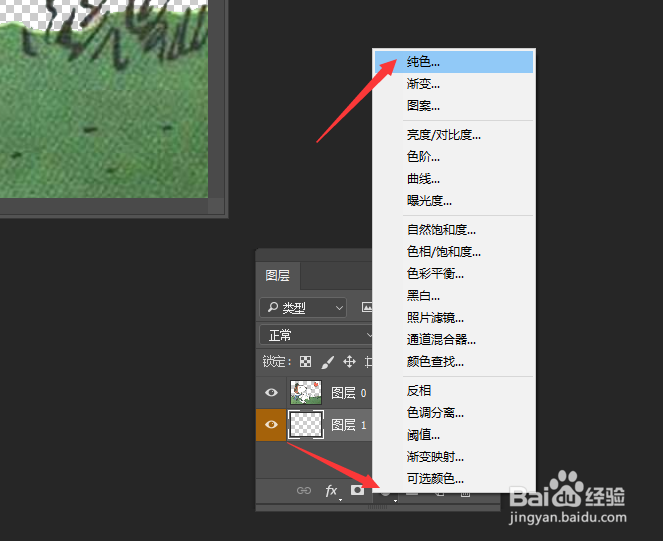This screenshot has width=663, height=541.
Task: Choose 渐变... fill layer option
Action: coord(454,84)
